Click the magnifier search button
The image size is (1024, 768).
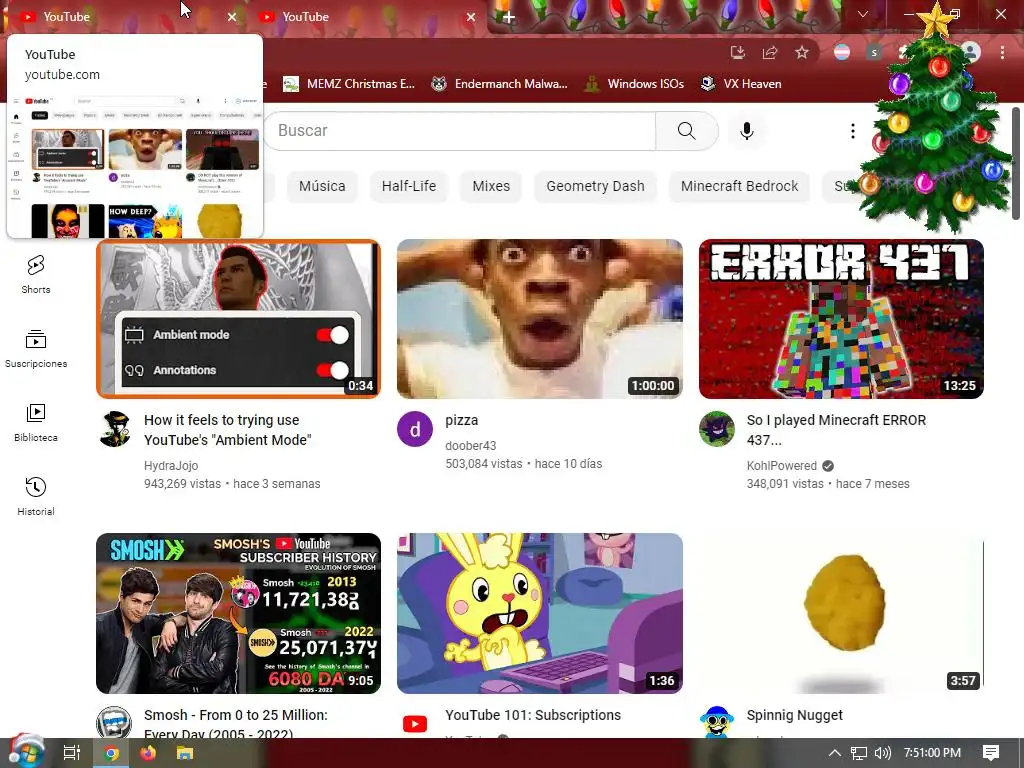(686, 131)
